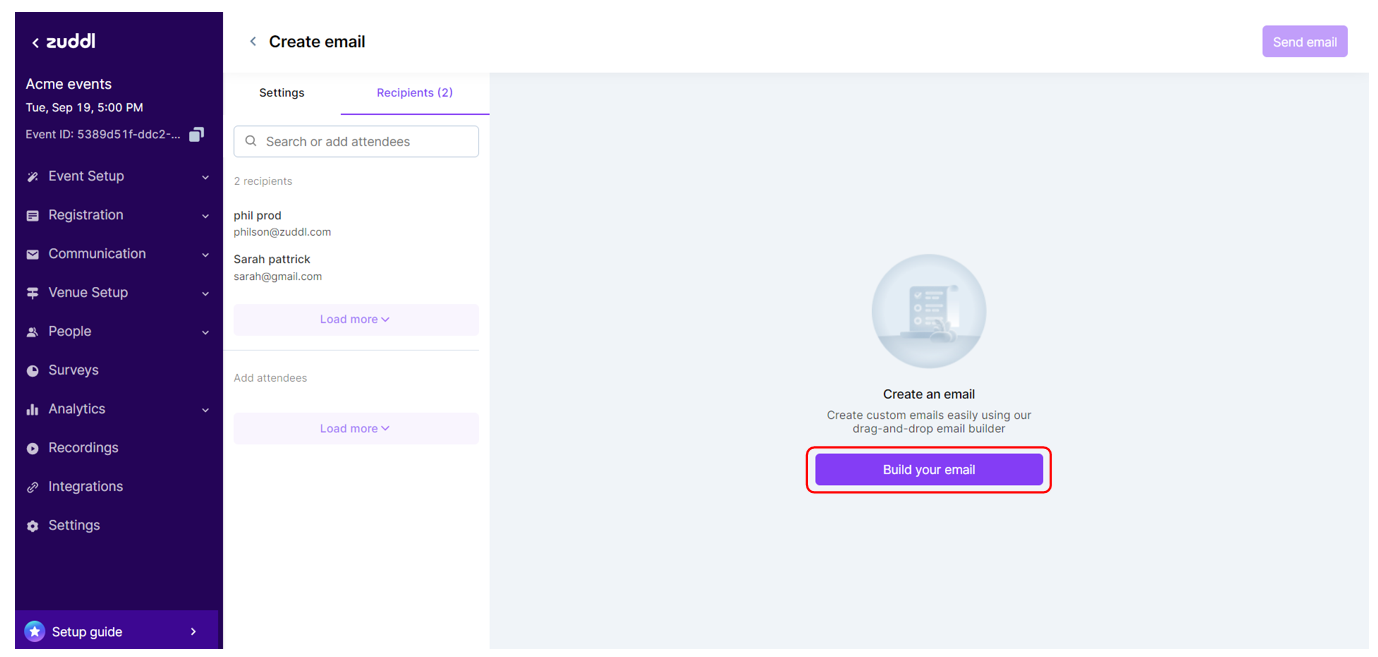This screenshot has width=1378, height=657.
Task: Load more recipients
Action: (355, 318)
